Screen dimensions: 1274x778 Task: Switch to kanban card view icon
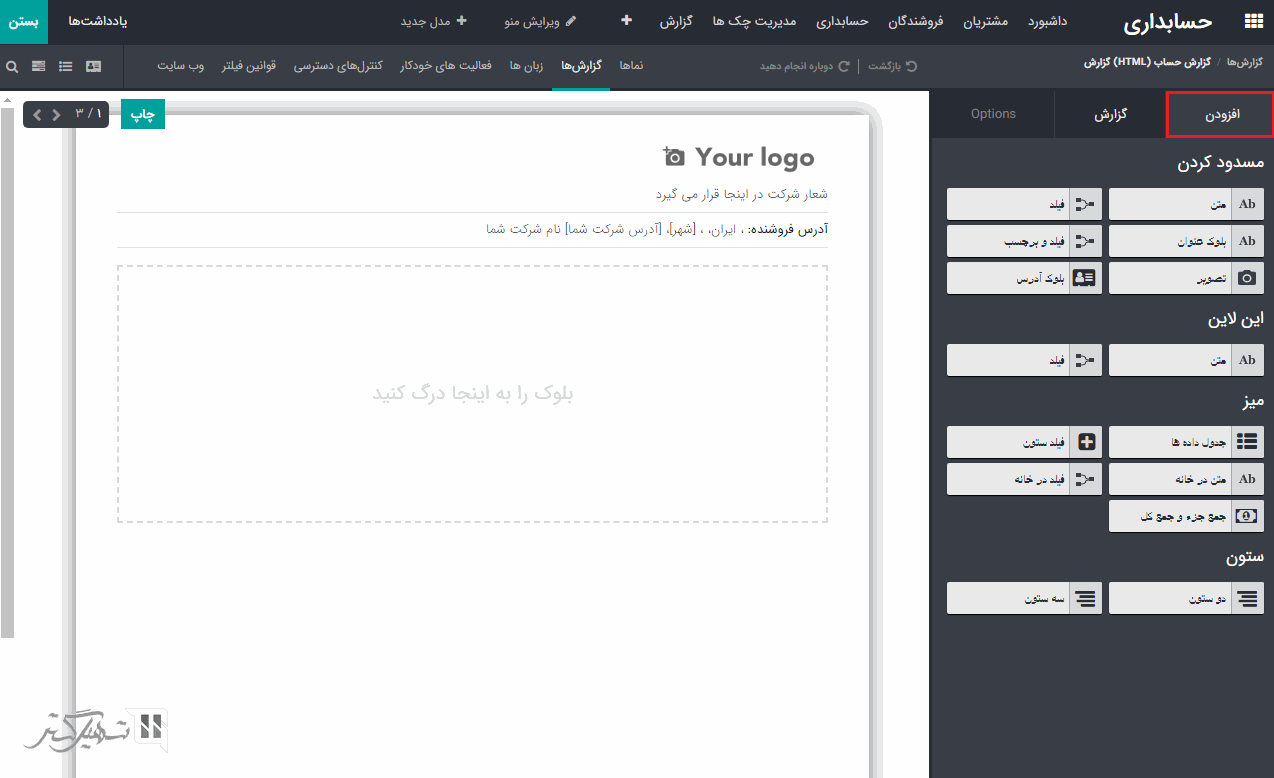point(93,66)
